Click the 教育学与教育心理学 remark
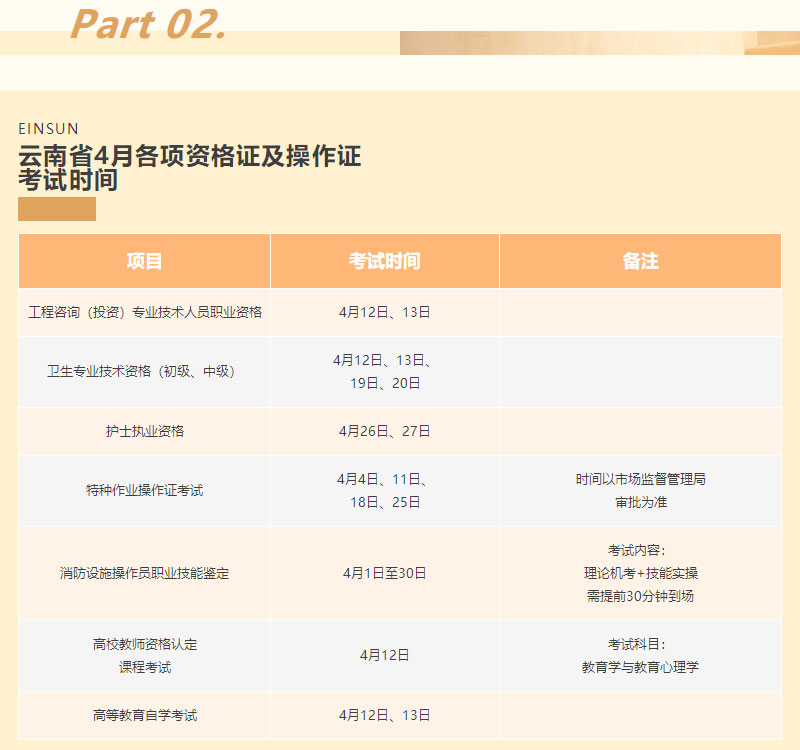The width and height of the screenshot is (800, 750). (x=640, y=666)
